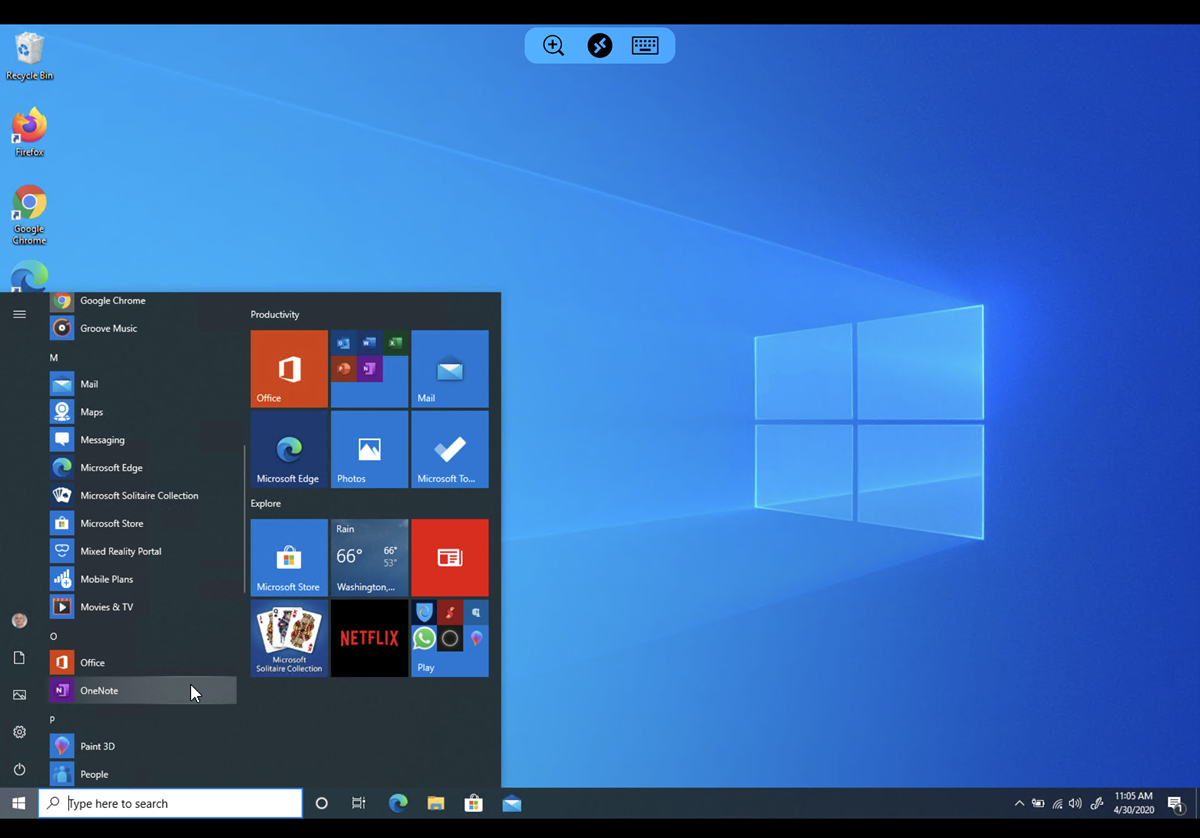
Task: Open Office from the Start app list
Action: 143,663
